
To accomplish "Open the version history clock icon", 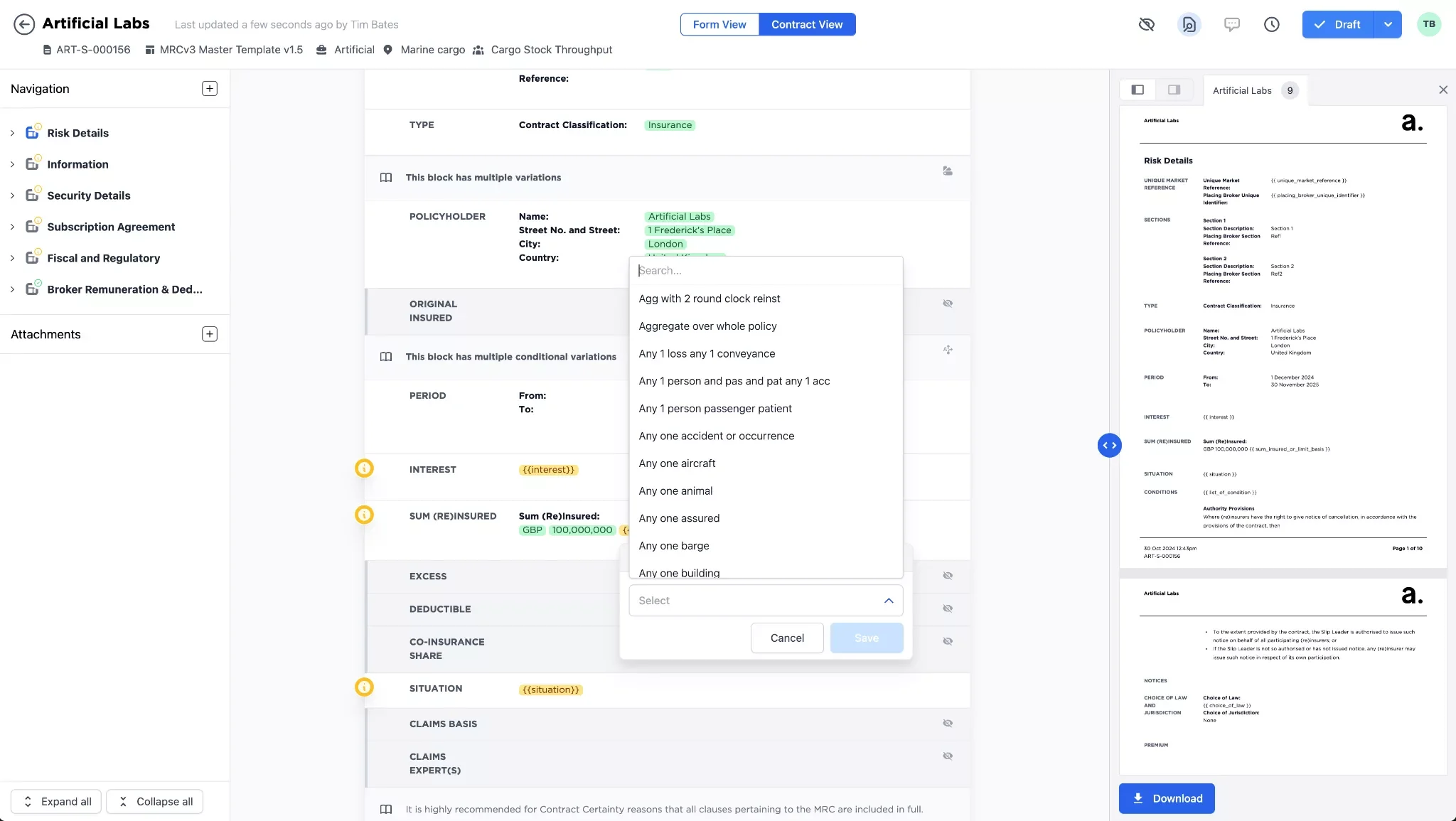I will (1271, 24).
